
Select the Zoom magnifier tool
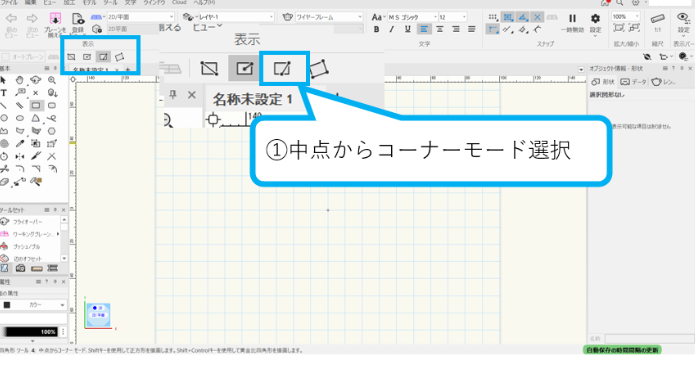(x=52, y=80)
